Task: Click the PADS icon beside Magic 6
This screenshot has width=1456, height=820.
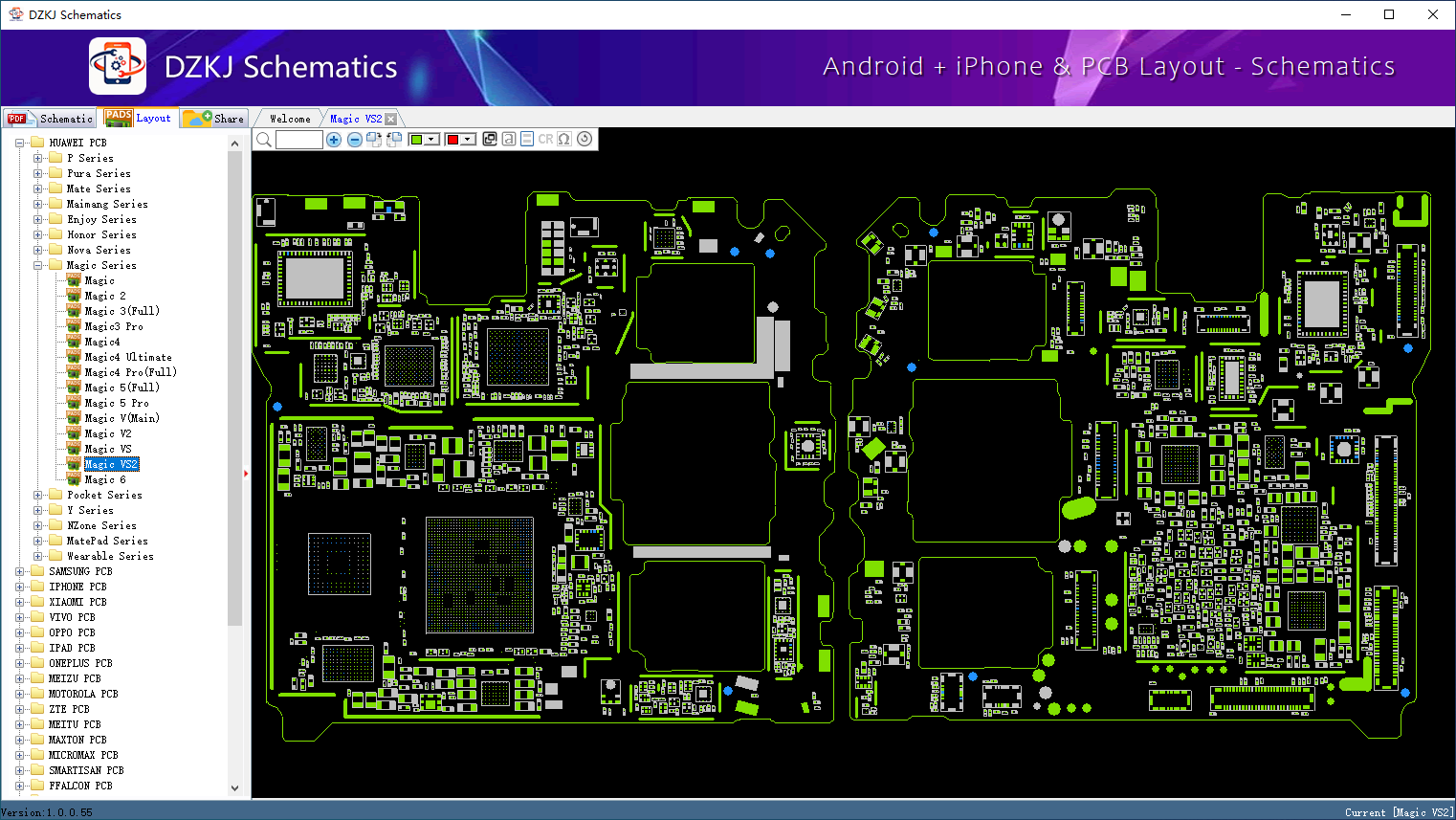Action: click(x=74, y=479)
